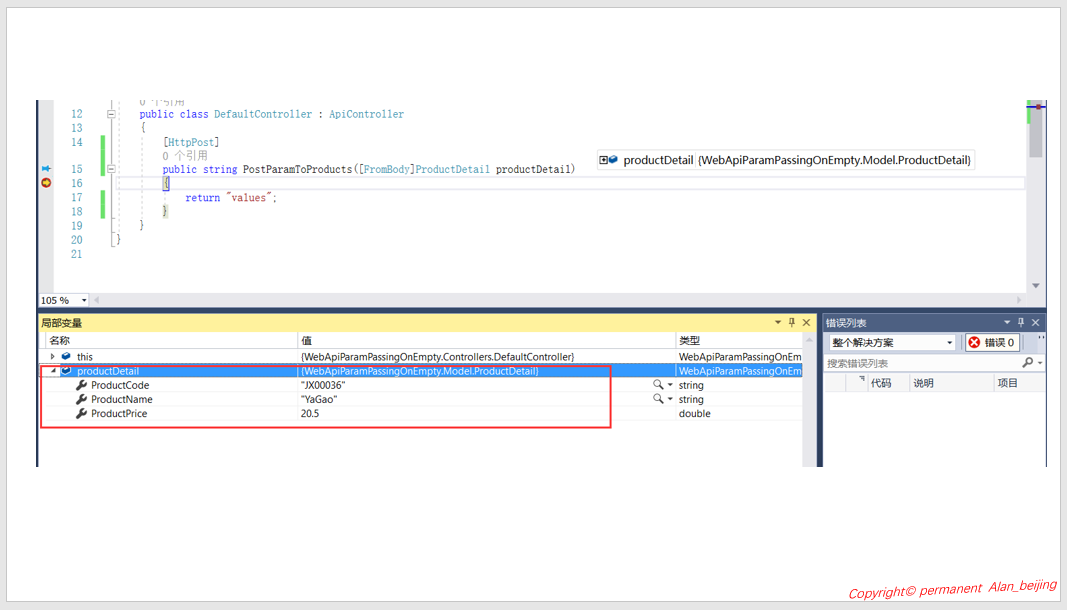
Task: Click the error list filter column header icon
Action: pos(861,379)
